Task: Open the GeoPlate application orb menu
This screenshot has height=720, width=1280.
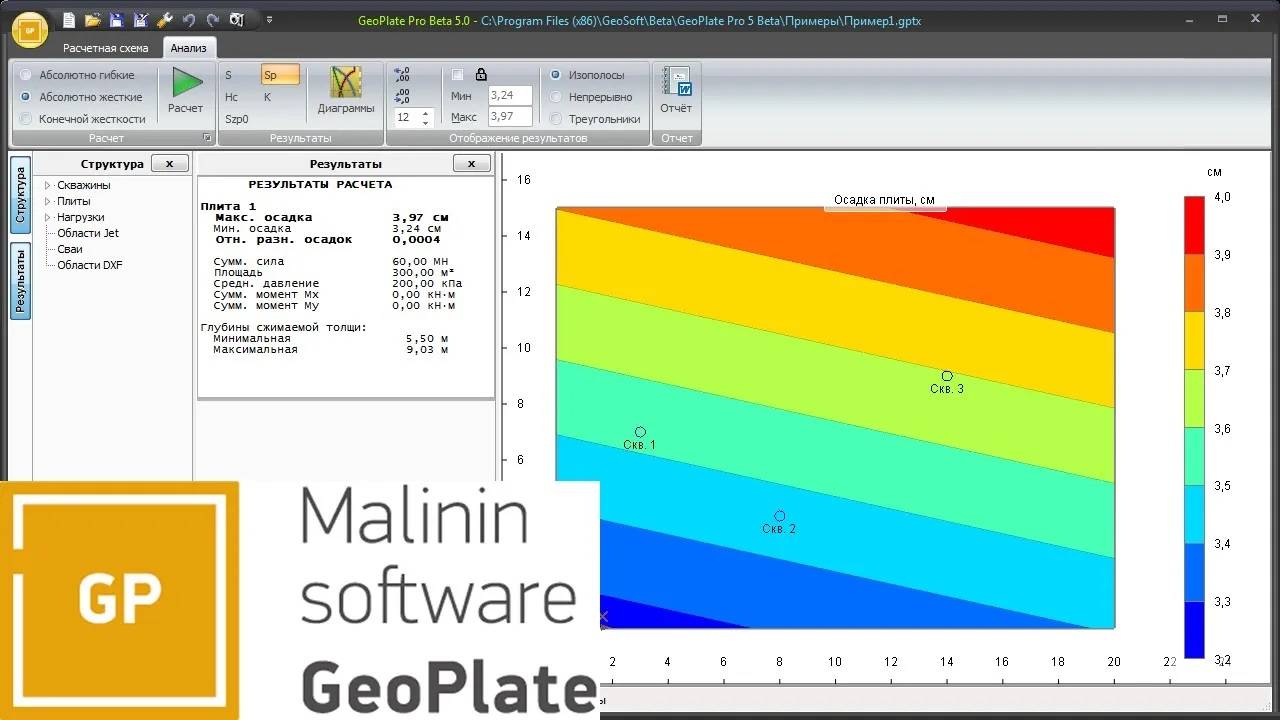Action: (x=30, y=29)
